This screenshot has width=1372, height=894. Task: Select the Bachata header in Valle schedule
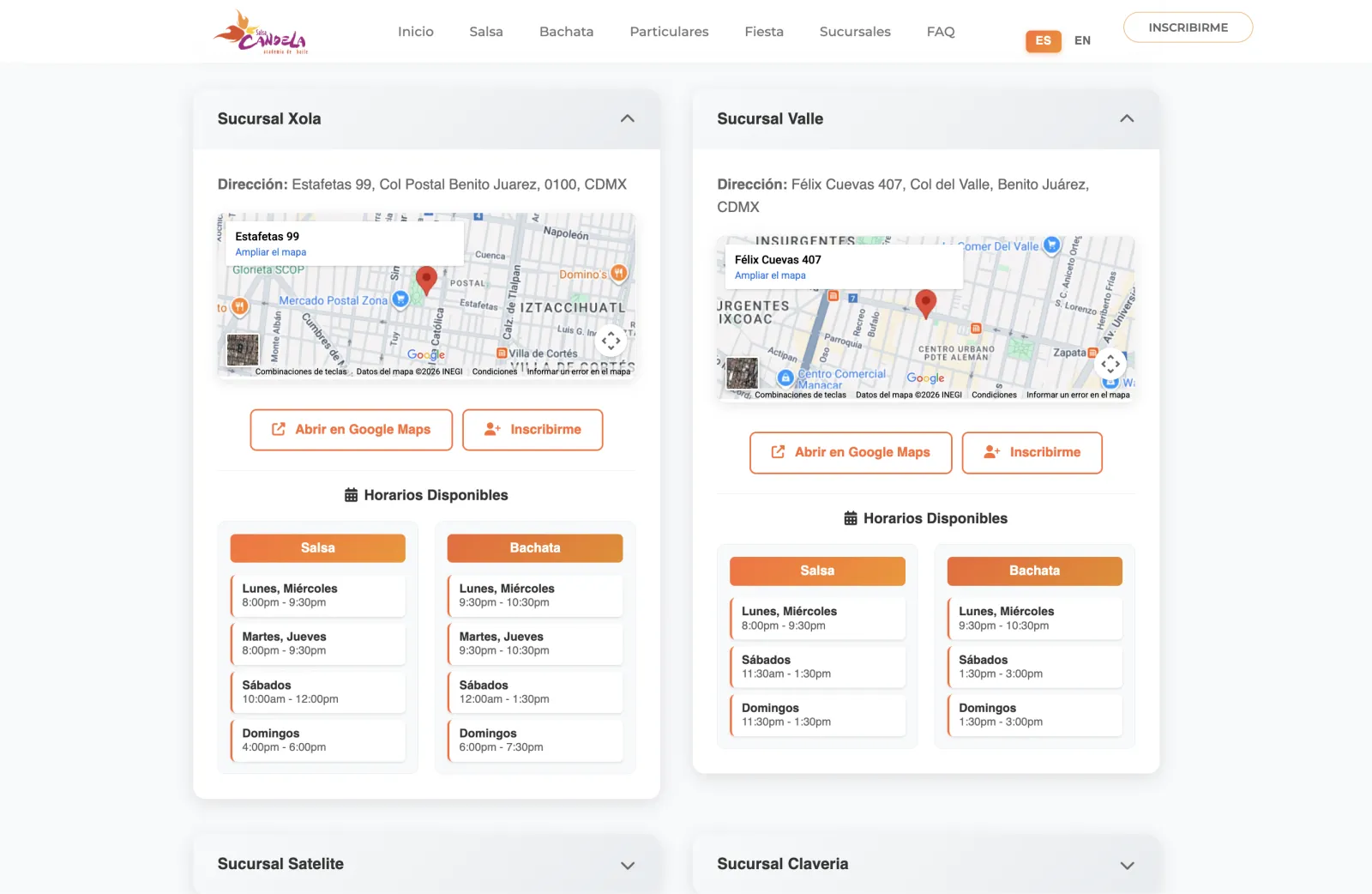1034,571
